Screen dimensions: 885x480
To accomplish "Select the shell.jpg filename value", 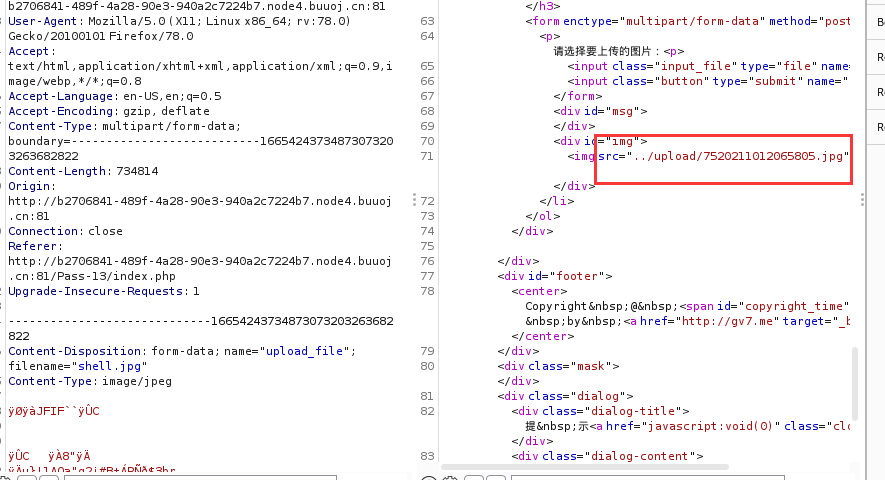I will click(x=109, y=366).
